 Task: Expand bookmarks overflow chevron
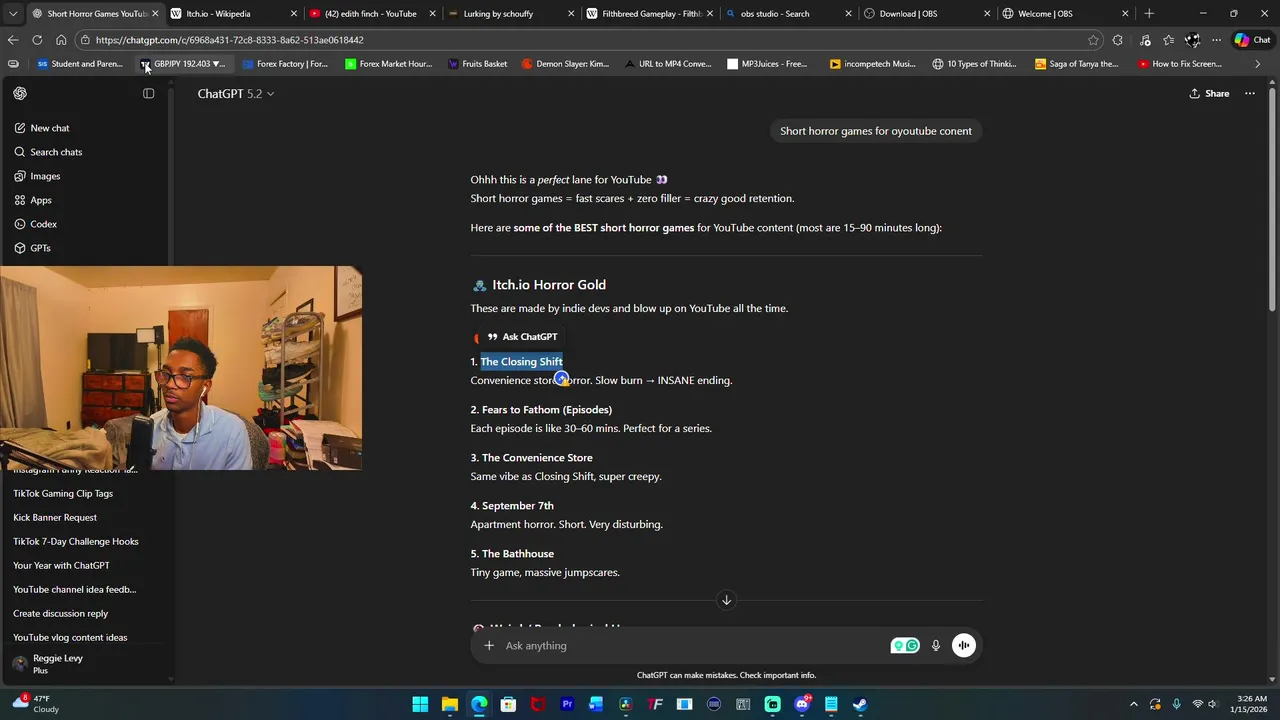[1258, 64]
